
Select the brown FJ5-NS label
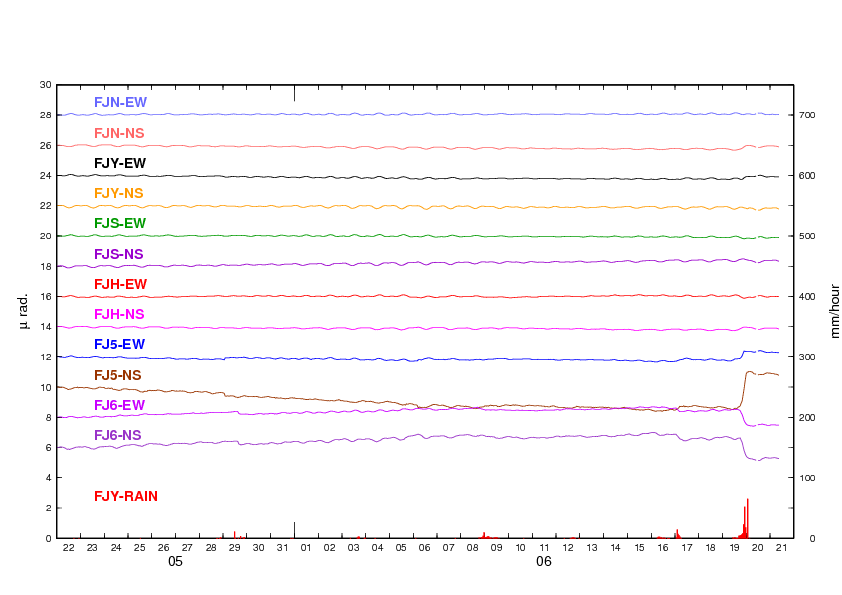pyautogui.click(x=118, y=375)
